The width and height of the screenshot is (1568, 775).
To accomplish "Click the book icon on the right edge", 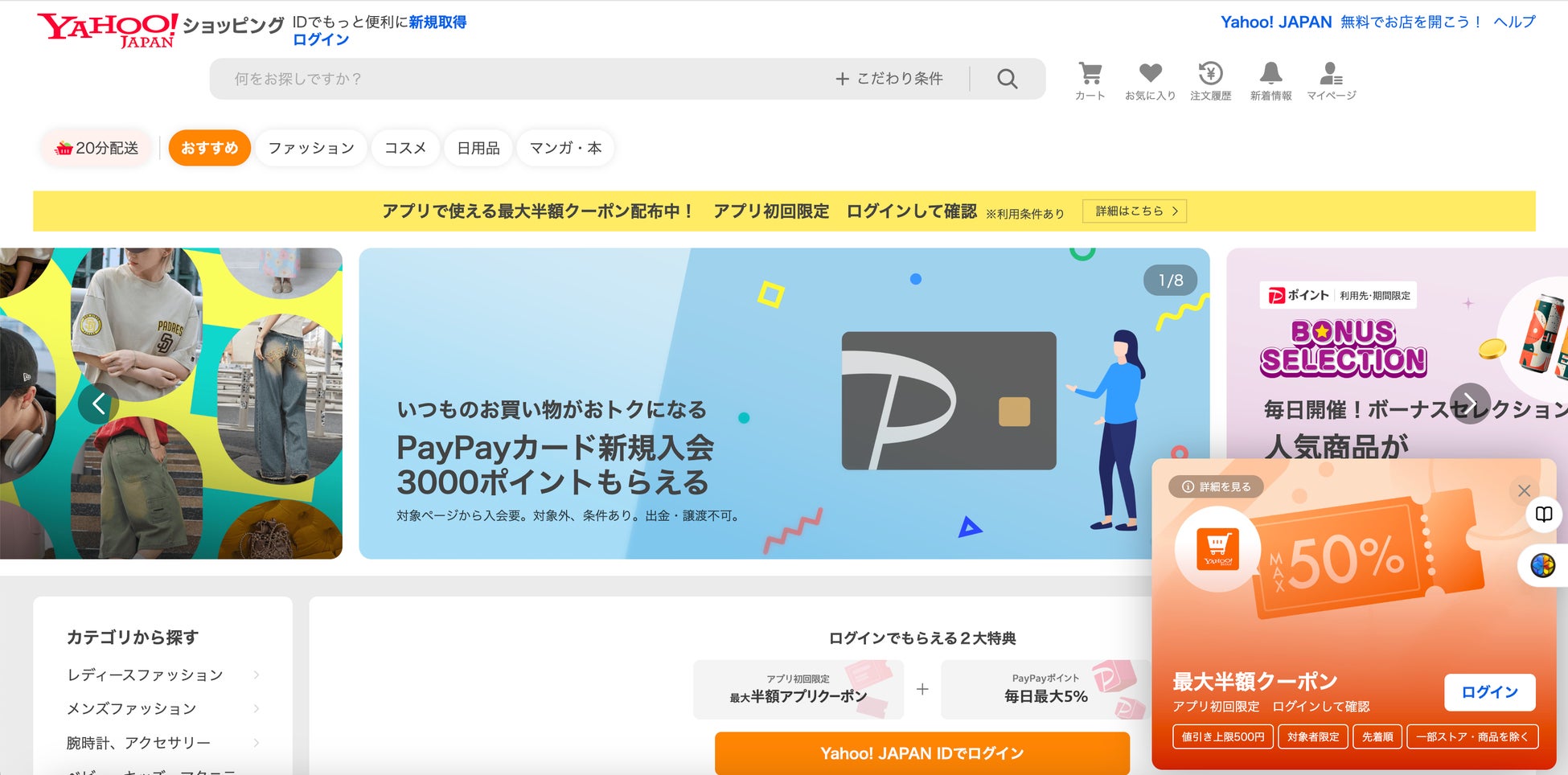I will coord(1544,515).
